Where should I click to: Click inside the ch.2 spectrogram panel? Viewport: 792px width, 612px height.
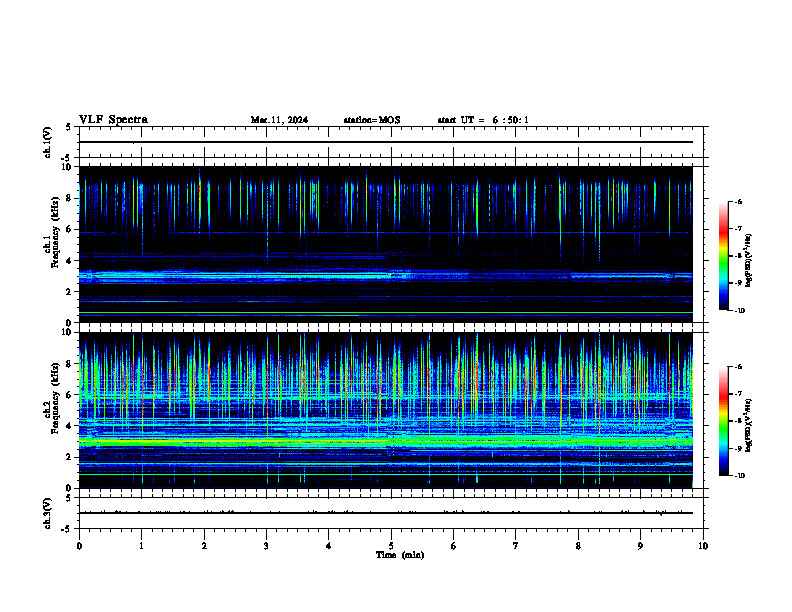pos(386,410)
